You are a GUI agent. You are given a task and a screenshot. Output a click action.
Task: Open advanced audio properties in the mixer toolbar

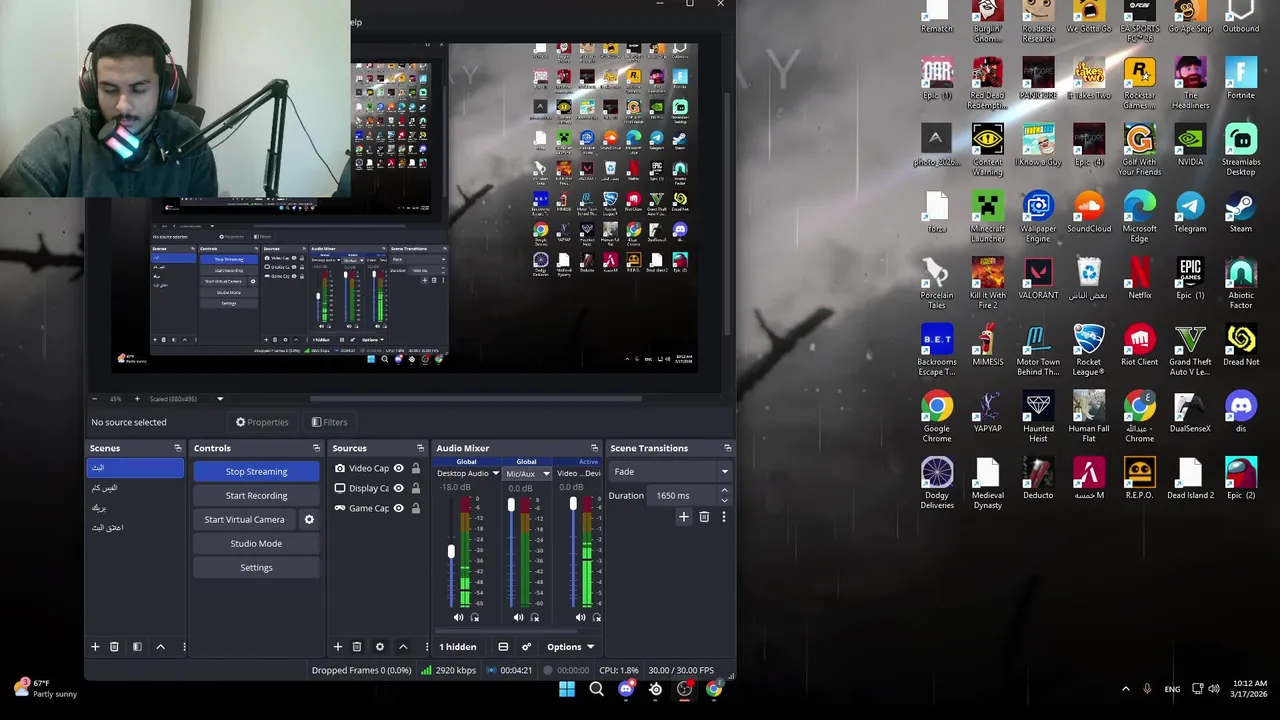click(x=526, y=647)
